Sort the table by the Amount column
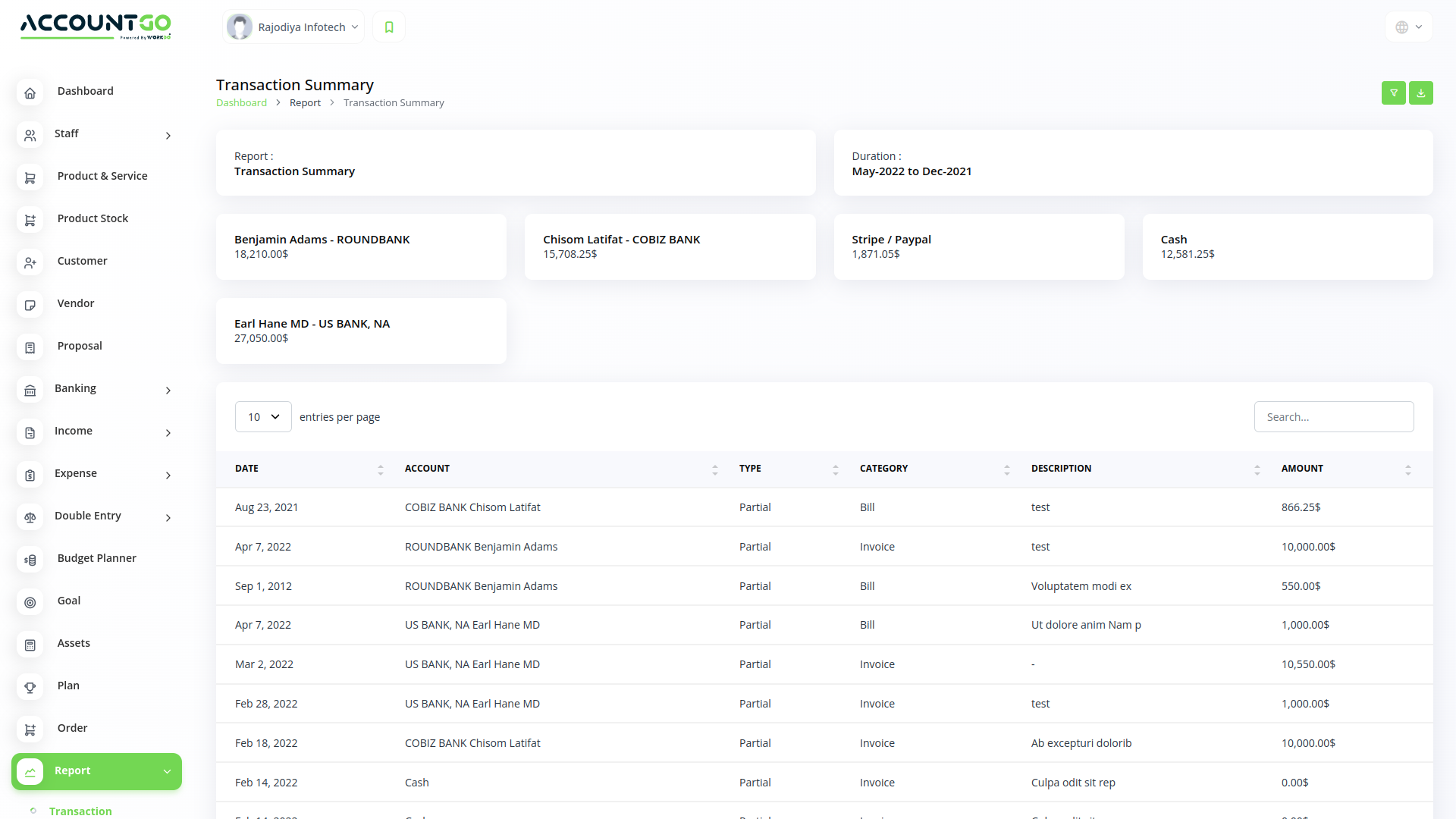The width and height of the screenshot is (1456, 819). pyautogui.click(x=1408, y=469)
